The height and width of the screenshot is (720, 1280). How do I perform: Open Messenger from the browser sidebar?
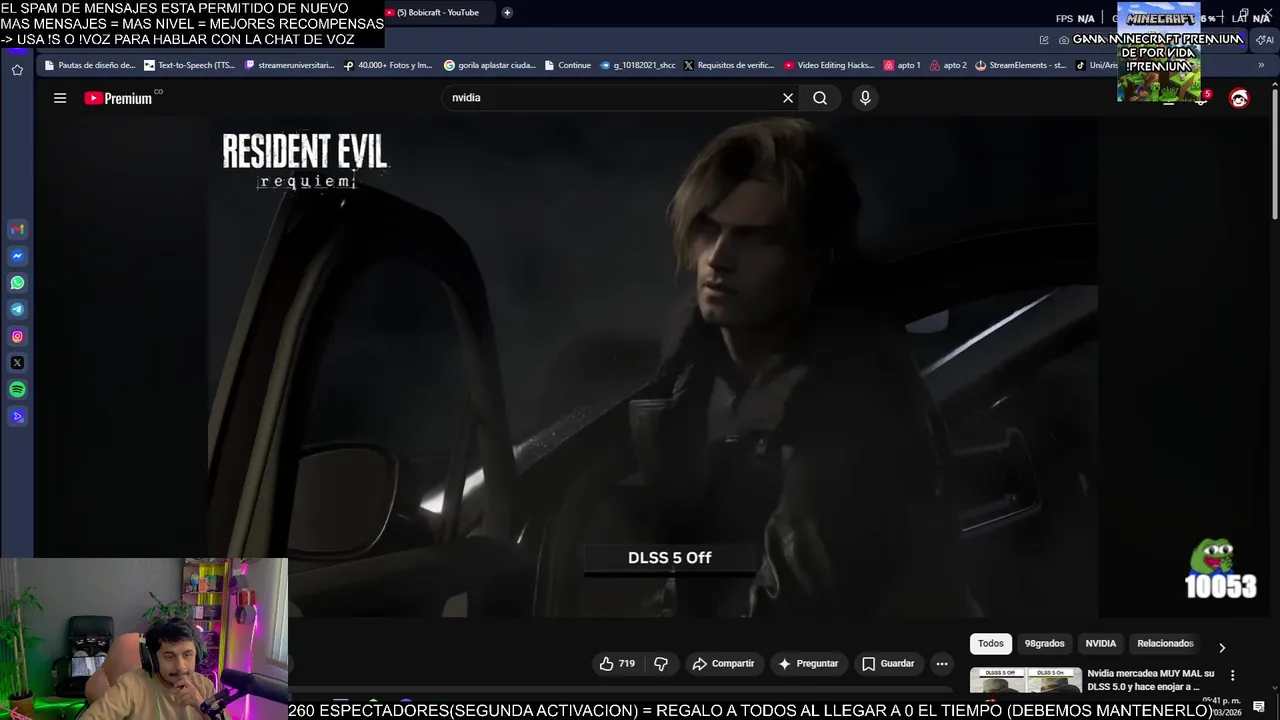pyautogui.click(x=17, y=256)
